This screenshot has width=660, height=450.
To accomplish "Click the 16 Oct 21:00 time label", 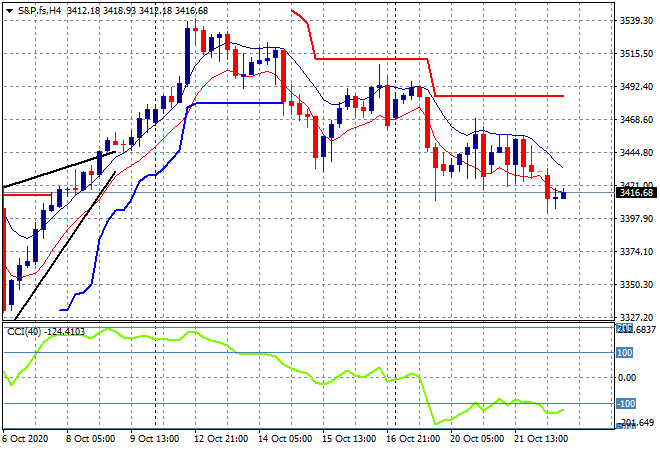I will [413, 439].
